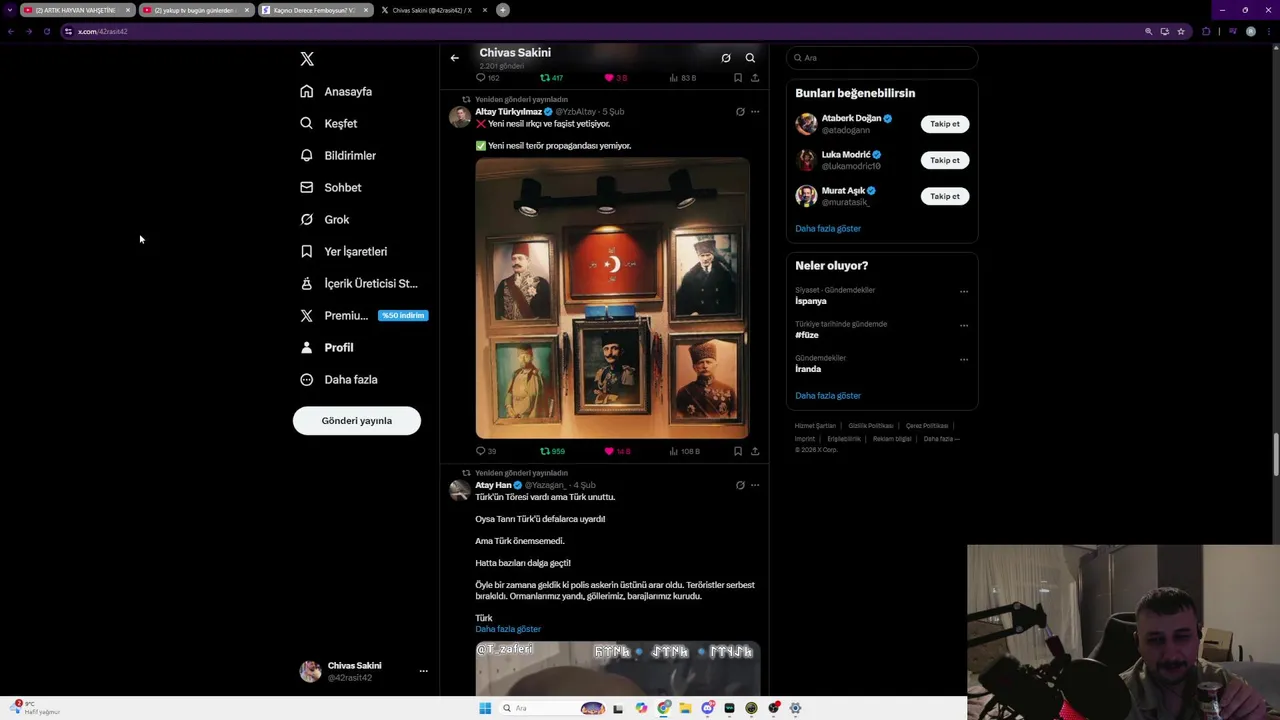Image resolution: width=1280 pixels, height=720 pixels.
Task: Open Discord from taskbar
Action: 708,708
